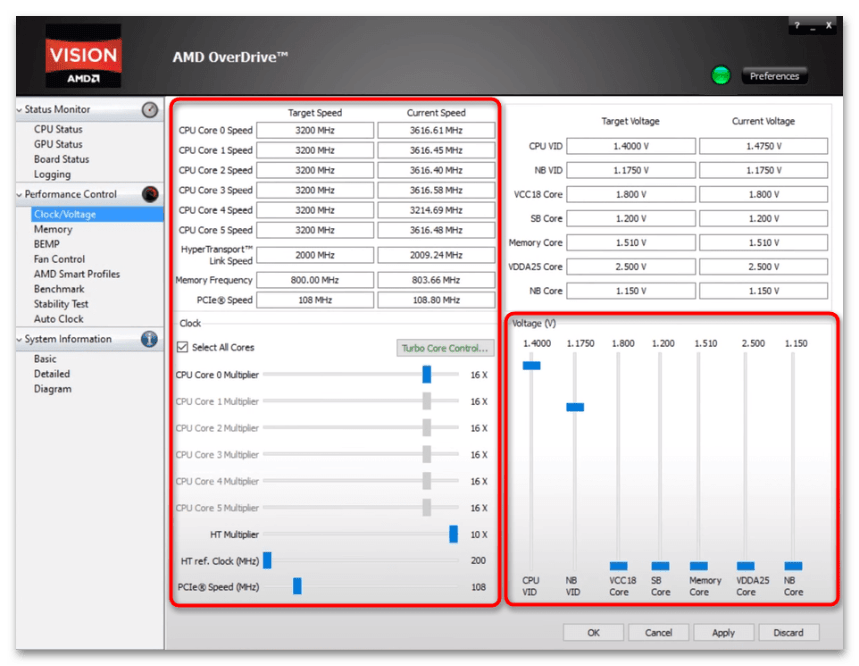Image resolution: width=859 pixels, height=666 pixels.
Task: Open GPU Status page
Action: pos(58,144)
